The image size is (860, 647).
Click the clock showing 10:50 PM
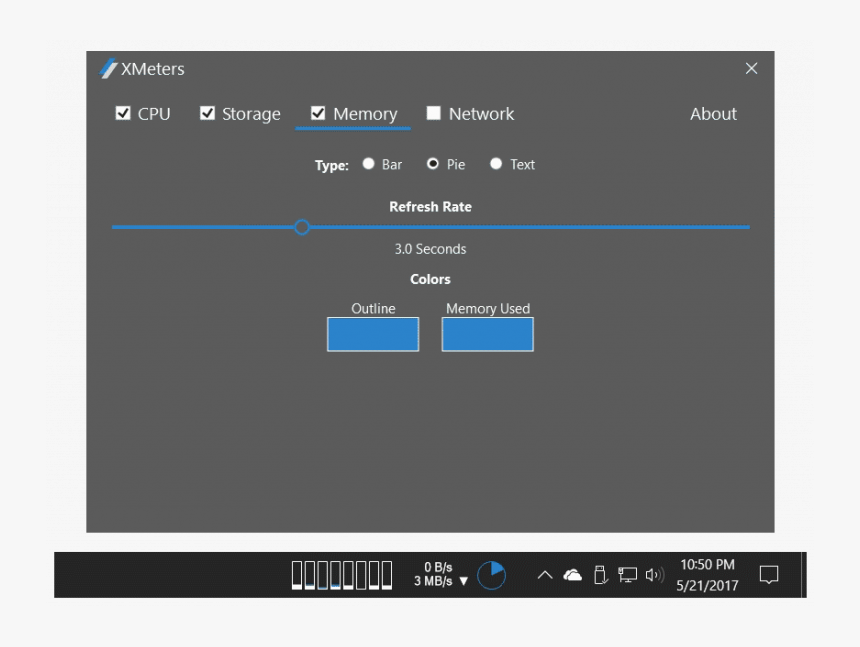tap(710, 565)
